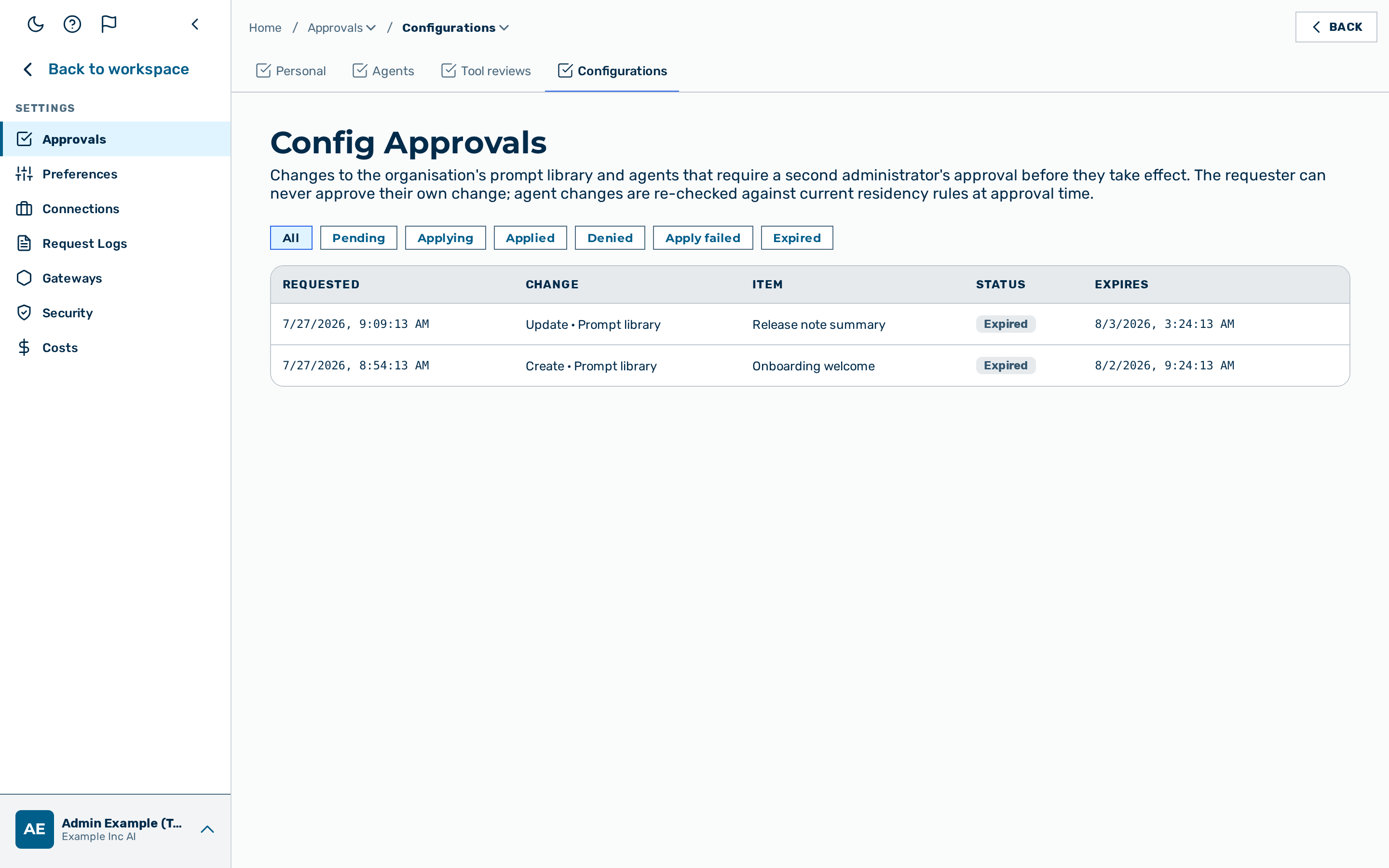Switch to the Personal tab
Screen dimensions: 1389x868
pyautogui.click(x=290, y=70)
